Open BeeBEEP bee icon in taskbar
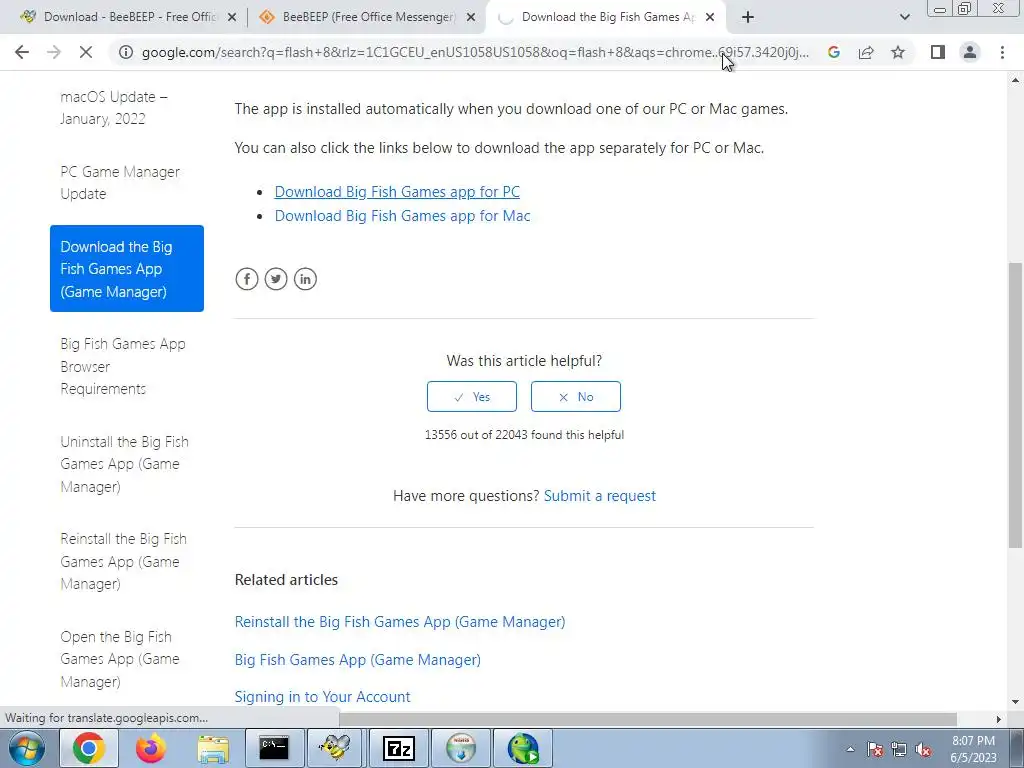1024x768 pixels. (335, 748)
